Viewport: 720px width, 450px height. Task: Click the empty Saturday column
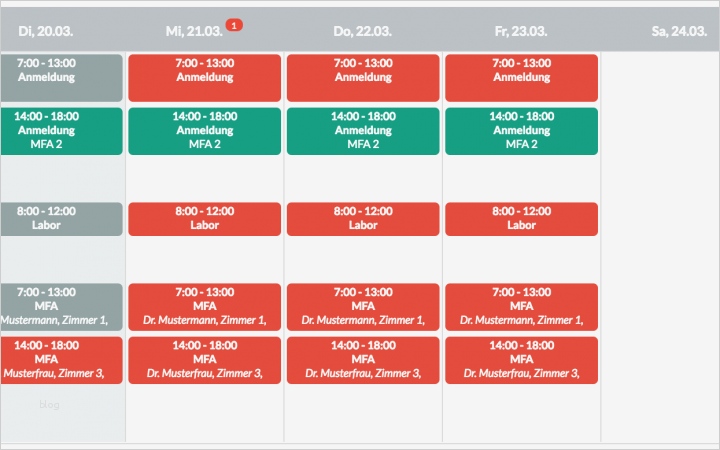(x=660, y=250)
